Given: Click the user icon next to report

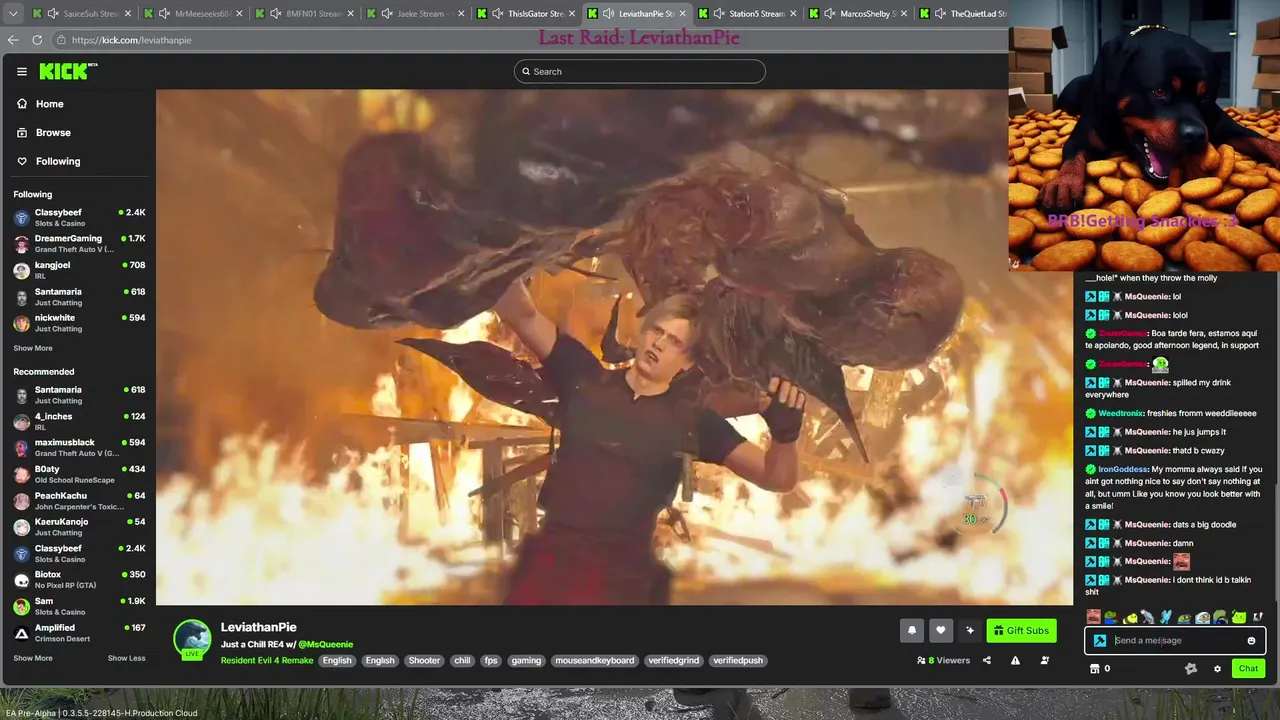Looking at the screenshot, I should point(1044,660).
